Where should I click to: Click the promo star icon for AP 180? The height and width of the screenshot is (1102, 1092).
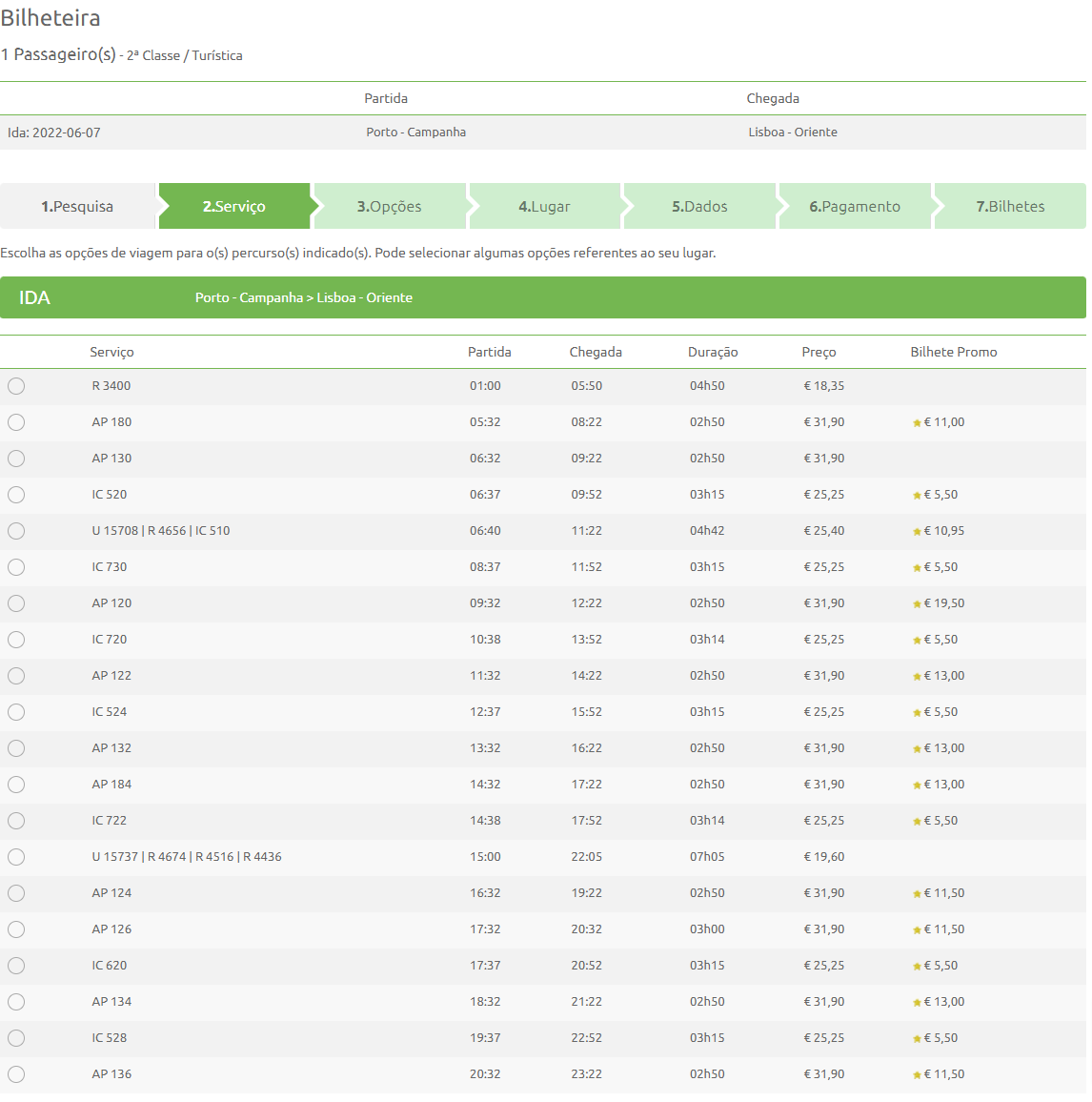coord(917,423)
